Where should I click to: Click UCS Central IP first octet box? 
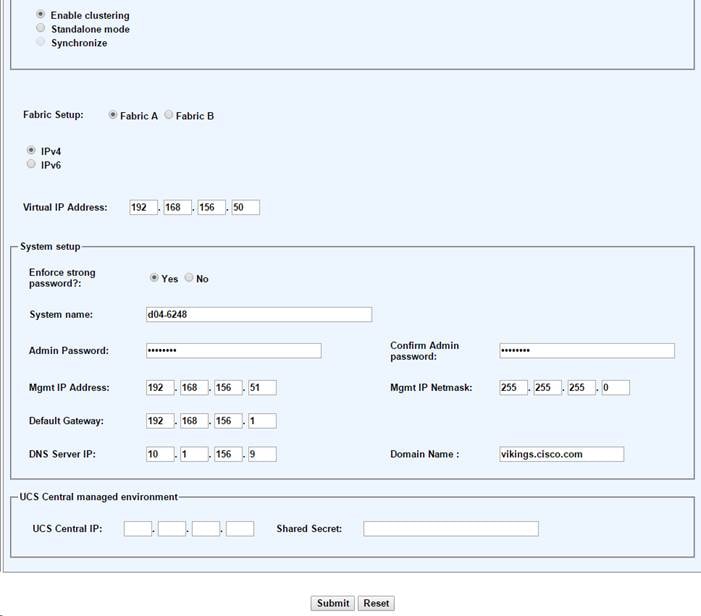click(x=138, y=529)
